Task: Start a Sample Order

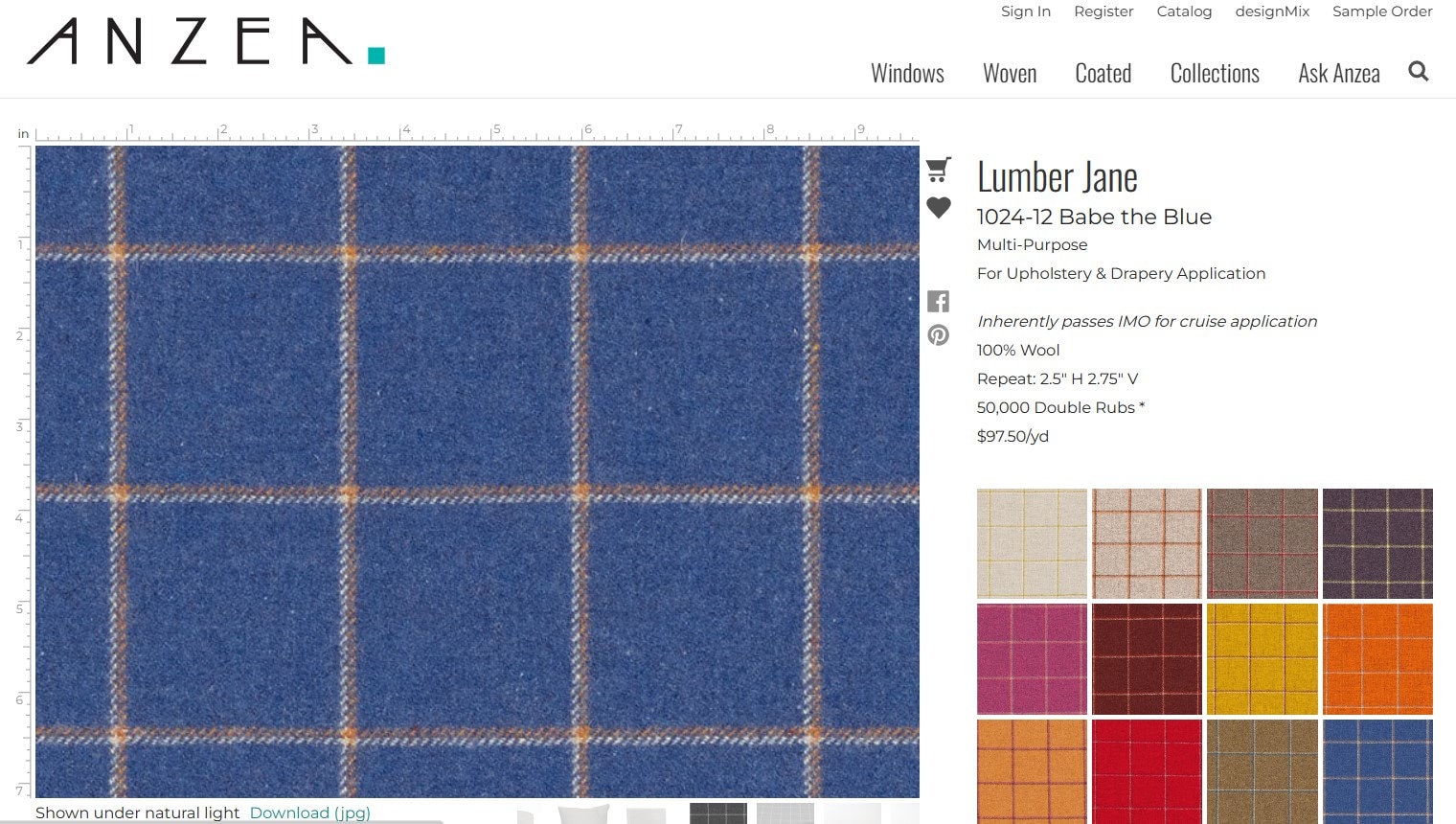Action: [x=1382, y=11]
